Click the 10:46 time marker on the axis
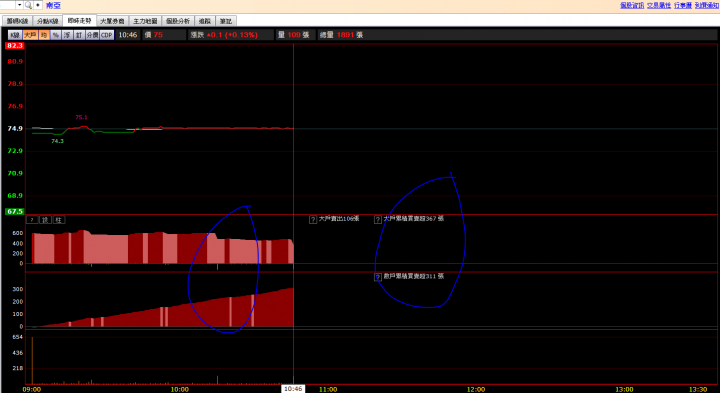Image resolution: width=720 pixels, height=393 pixels. coord(293,389)
